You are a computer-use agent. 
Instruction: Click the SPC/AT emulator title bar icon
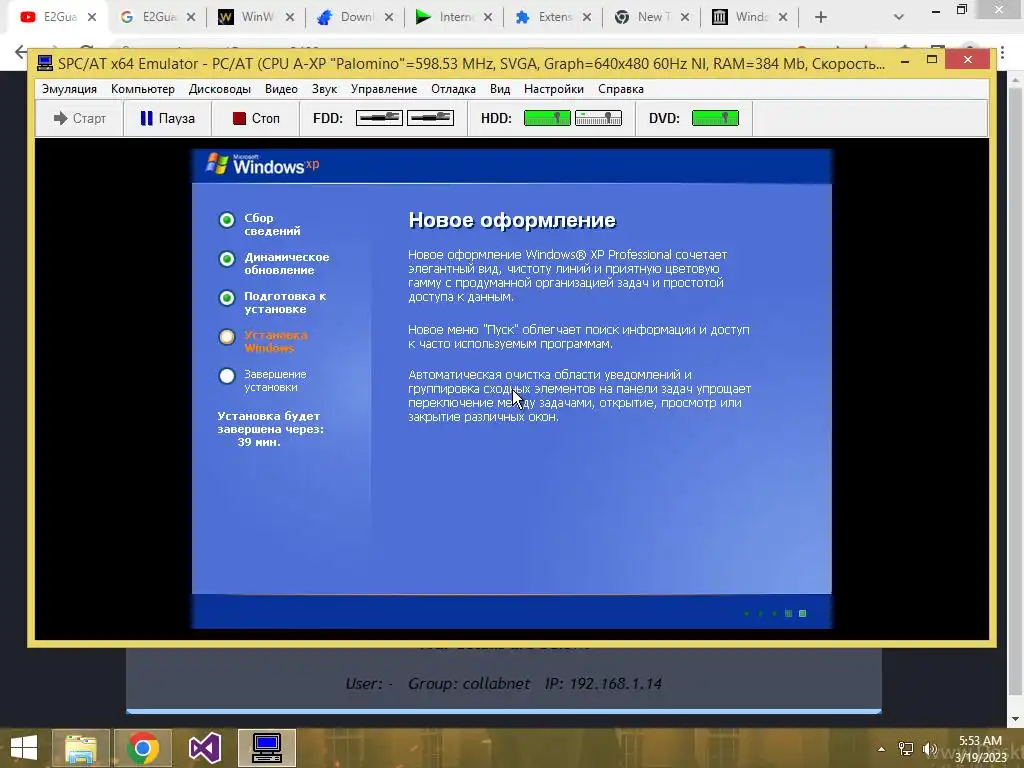[44, 63]
